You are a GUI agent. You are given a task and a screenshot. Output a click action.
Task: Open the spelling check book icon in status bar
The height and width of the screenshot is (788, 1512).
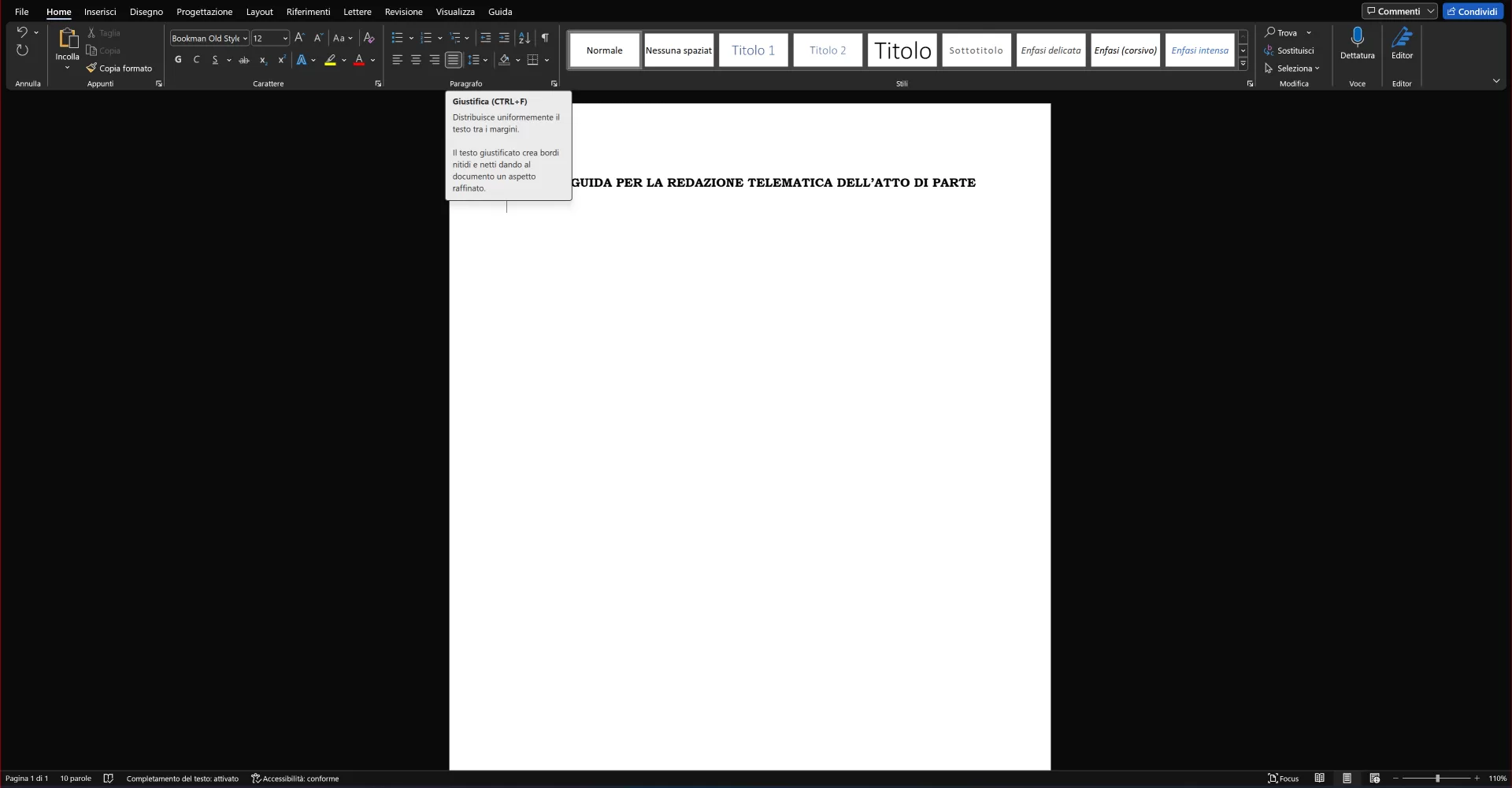coord(109,779)
